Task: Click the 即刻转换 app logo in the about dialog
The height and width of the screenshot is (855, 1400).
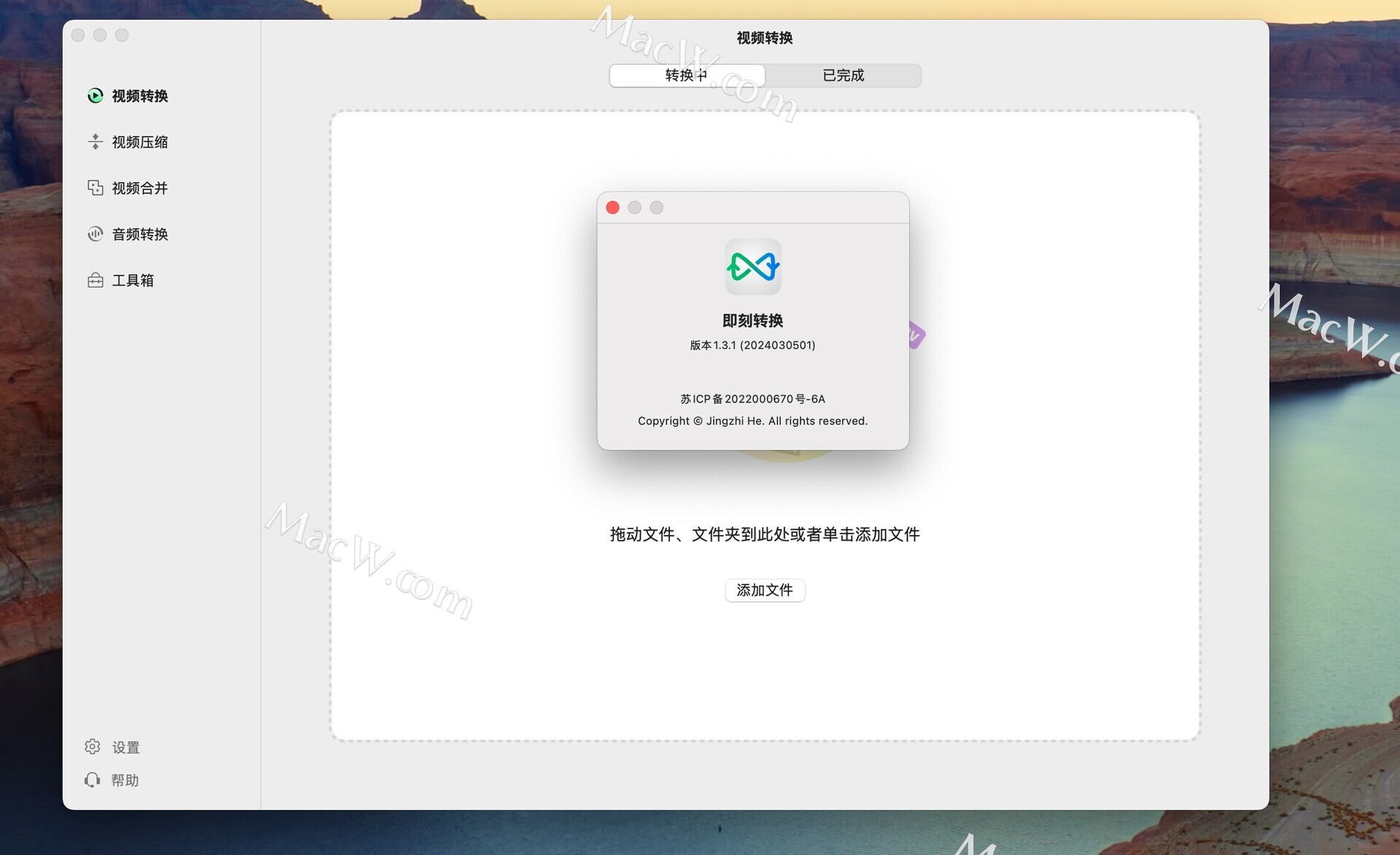Action: (752, 267)
